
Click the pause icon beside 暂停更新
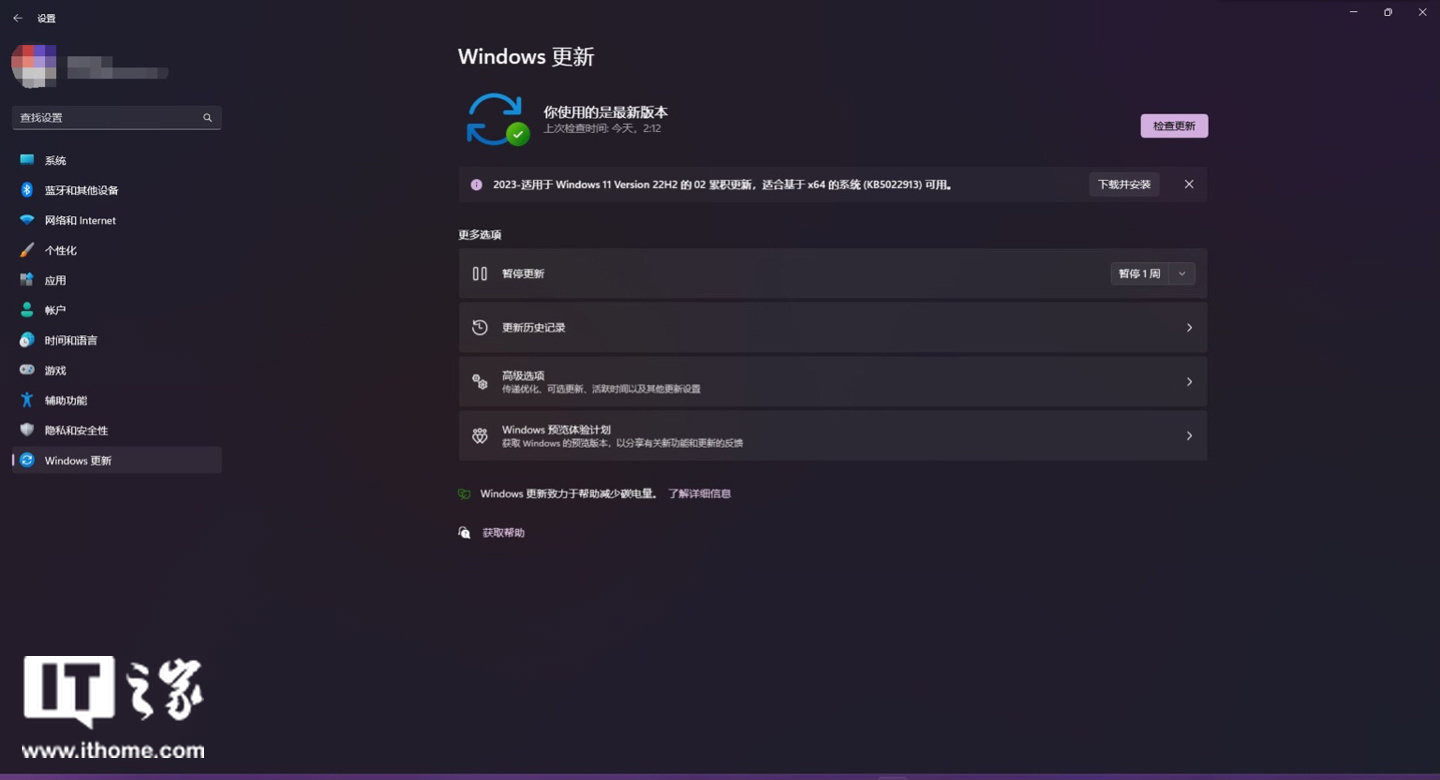pos(480,274)
